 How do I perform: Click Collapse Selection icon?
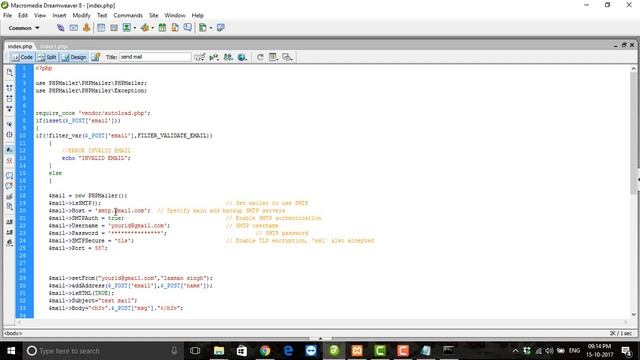pyautogui.click(x=9, y=98)
